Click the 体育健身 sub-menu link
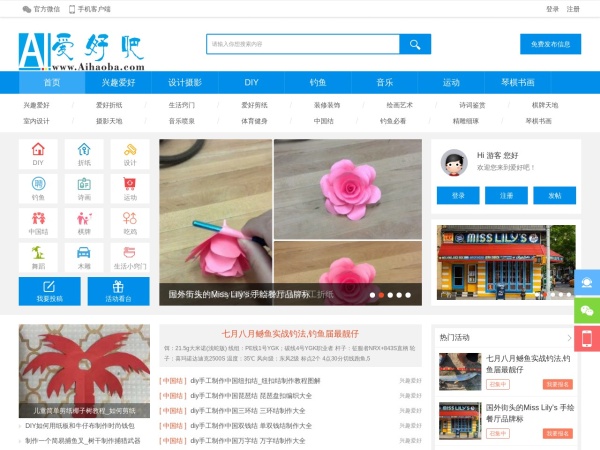This screenshot has width=600, height=450. pos(254,121)
